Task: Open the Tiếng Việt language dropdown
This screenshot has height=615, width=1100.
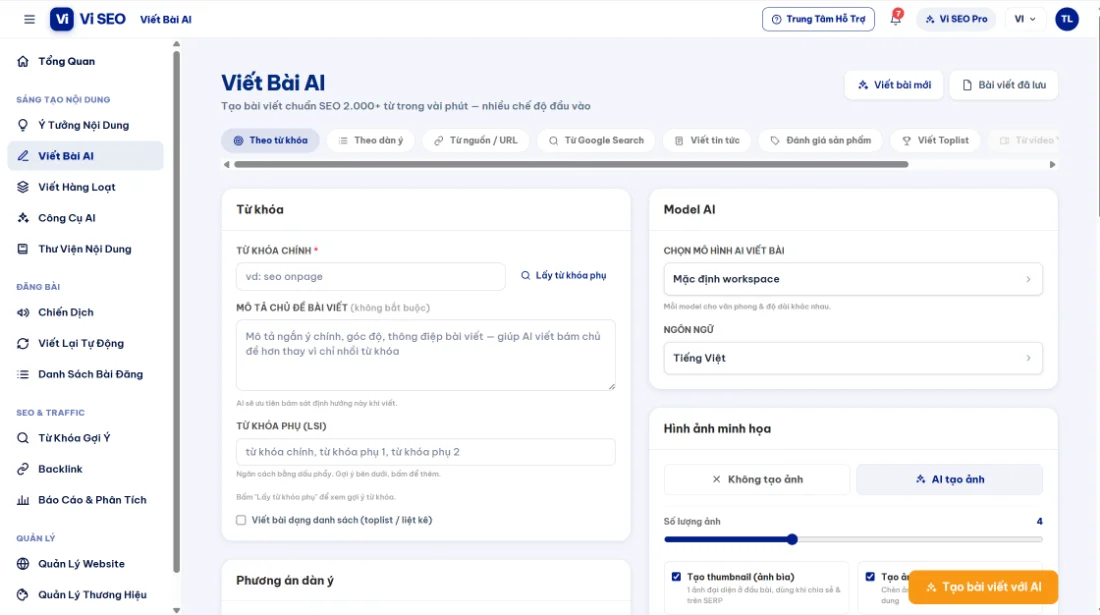Action: coord(852,358)
